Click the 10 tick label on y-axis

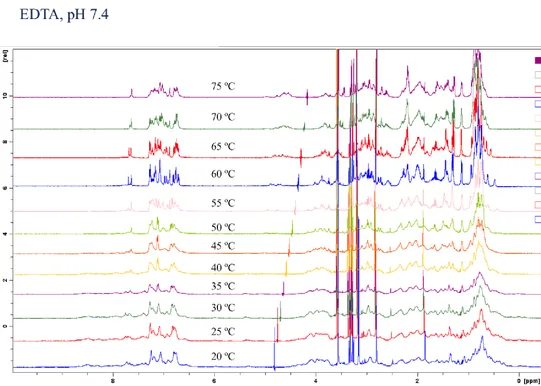point(5,96)
